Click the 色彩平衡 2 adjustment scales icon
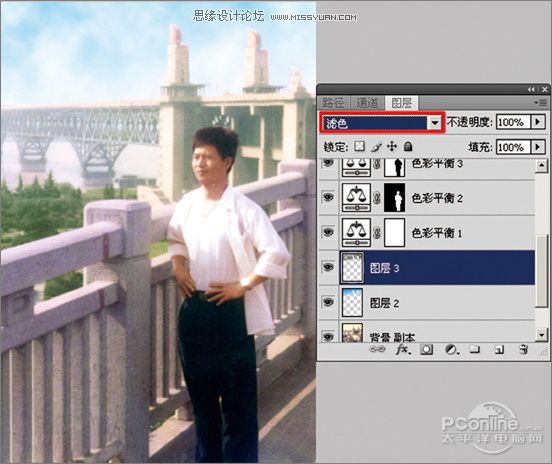The height and width of the screenshot is (464, 552). pyautogui.click(x=356, y=197)
